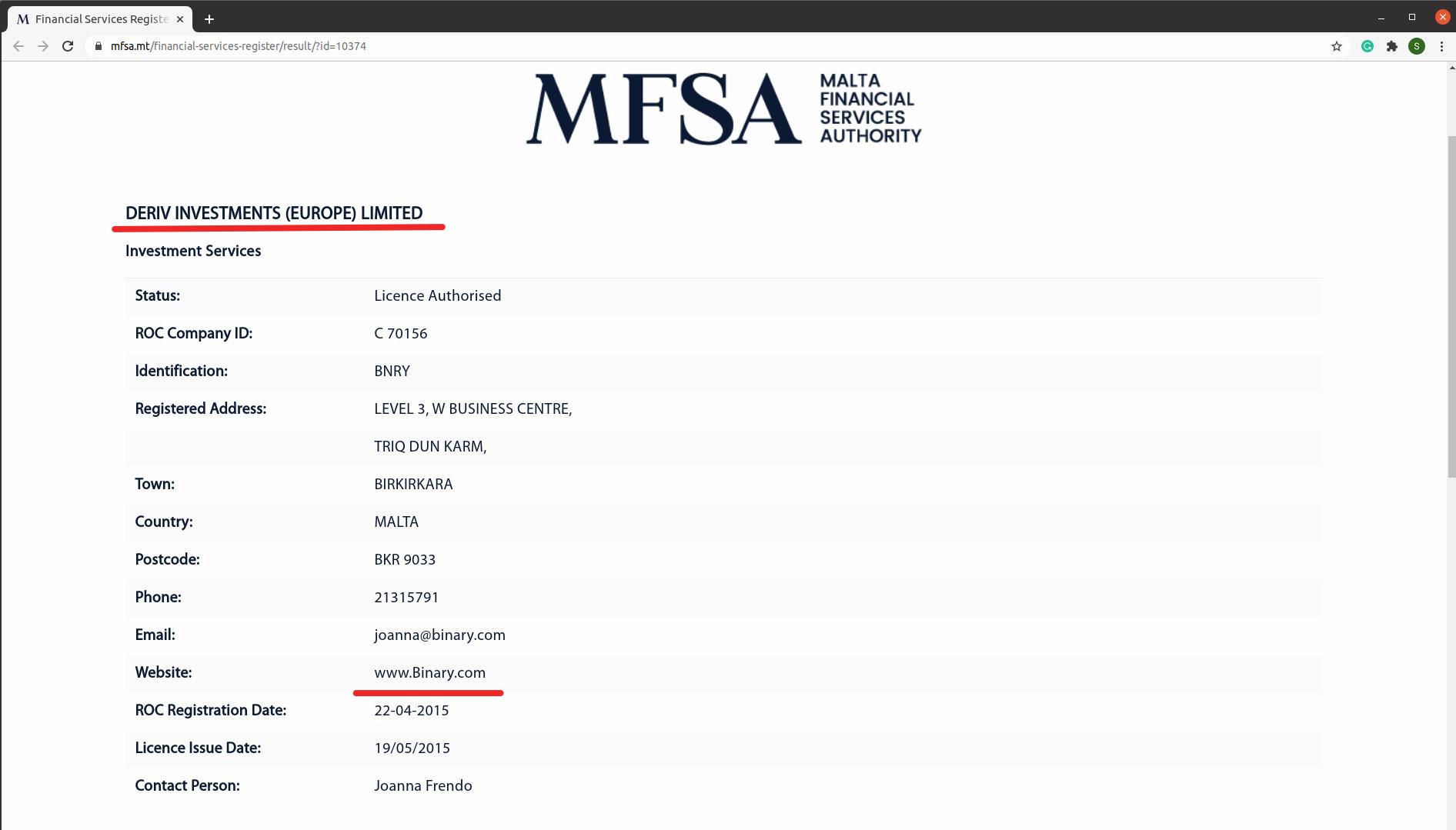Click the Licence Issue Date: label
The height and width of the screenshot is (830, 1456).
[198, 748]
